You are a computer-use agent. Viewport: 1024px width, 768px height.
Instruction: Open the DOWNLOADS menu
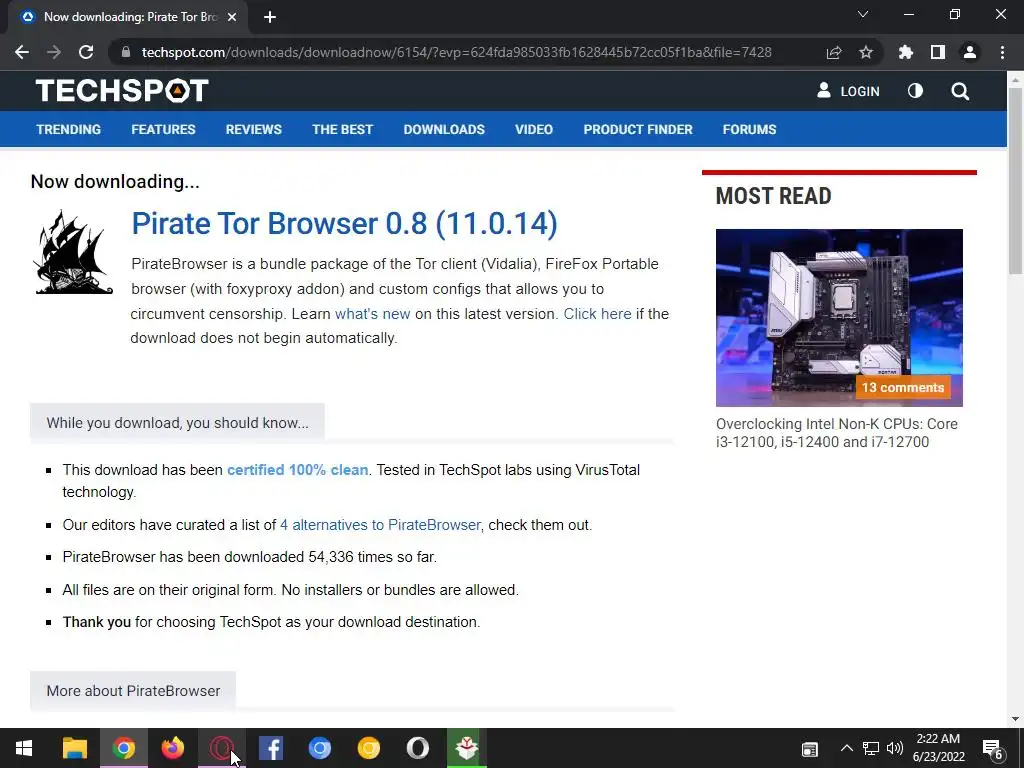[444, 129]
